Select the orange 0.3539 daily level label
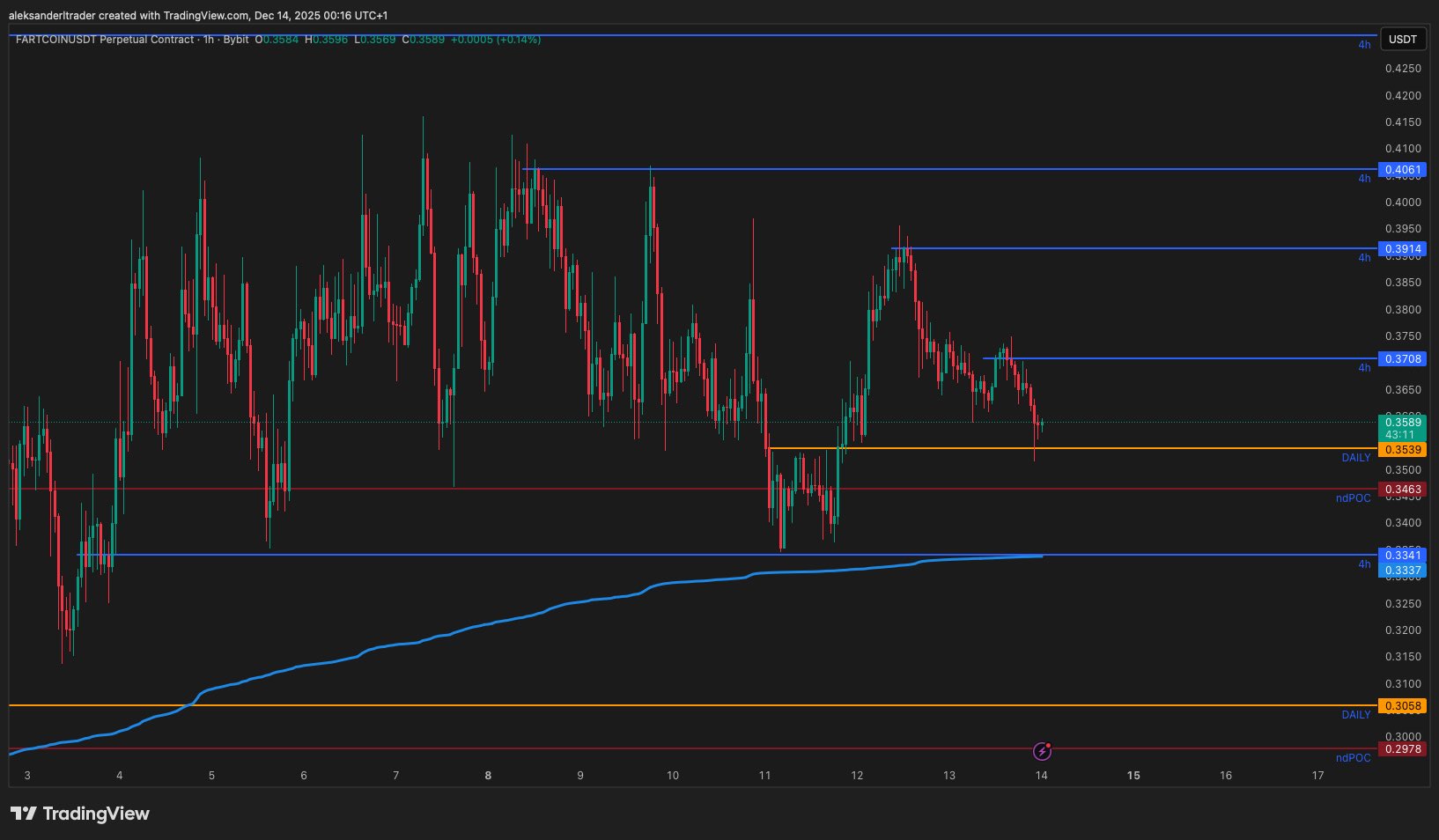The height and width of the screenshot is (840, 1439). click(1402, 450)
